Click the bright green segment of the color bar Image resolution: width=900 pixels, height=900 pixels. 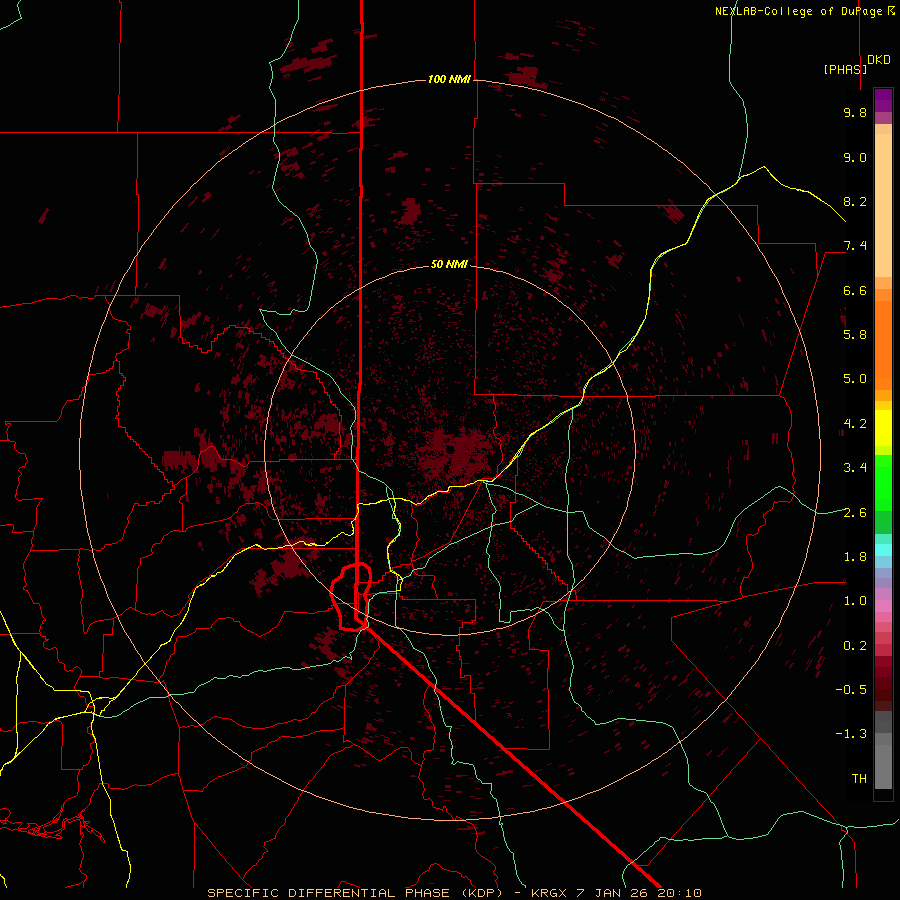[883, 482]
